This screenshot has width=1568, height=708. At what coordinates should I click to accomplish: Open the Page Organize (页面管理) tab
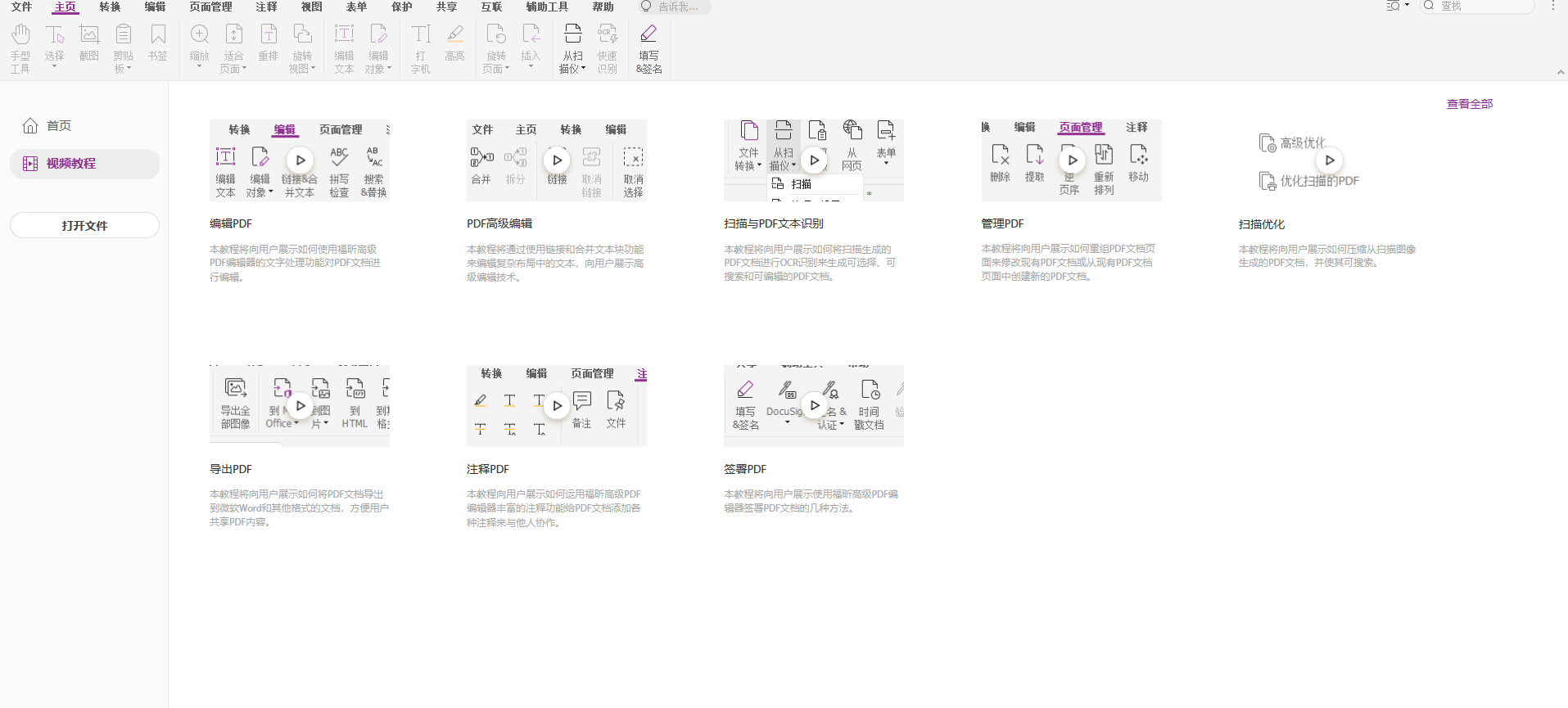pos(210,7)
